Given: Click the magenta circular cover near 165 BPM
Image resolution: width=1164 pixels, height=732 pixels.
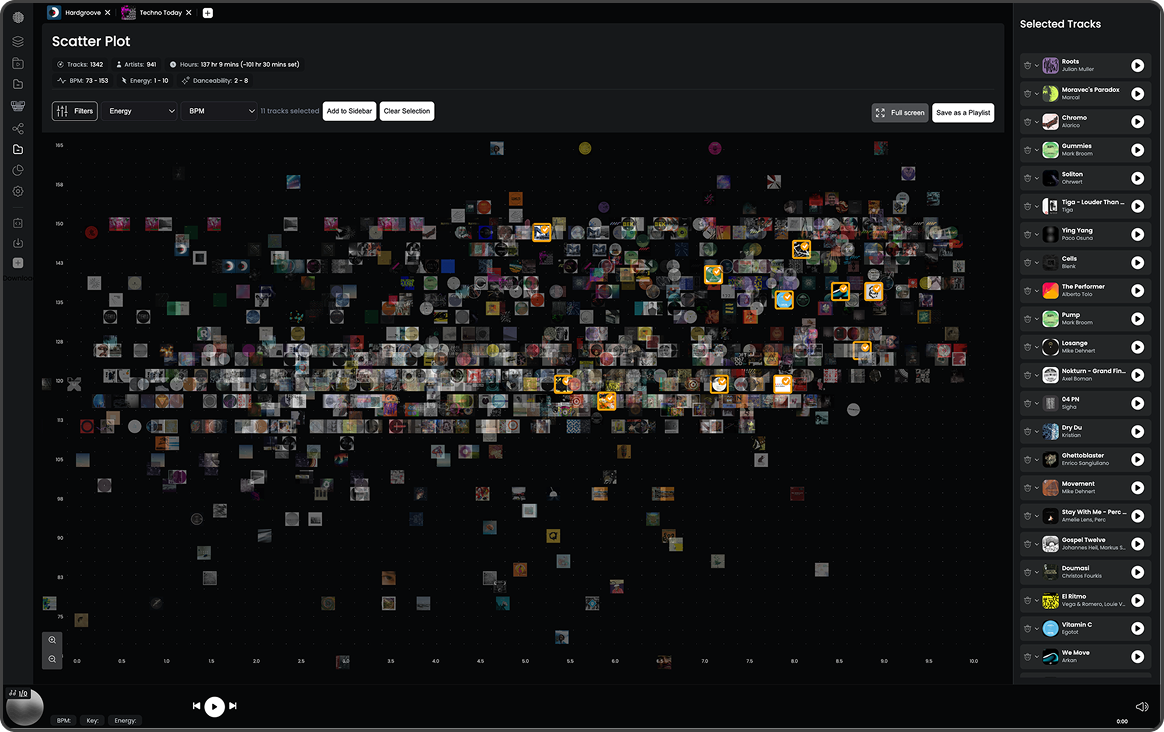Looking at the screenshot, I should tap(715, 148).
